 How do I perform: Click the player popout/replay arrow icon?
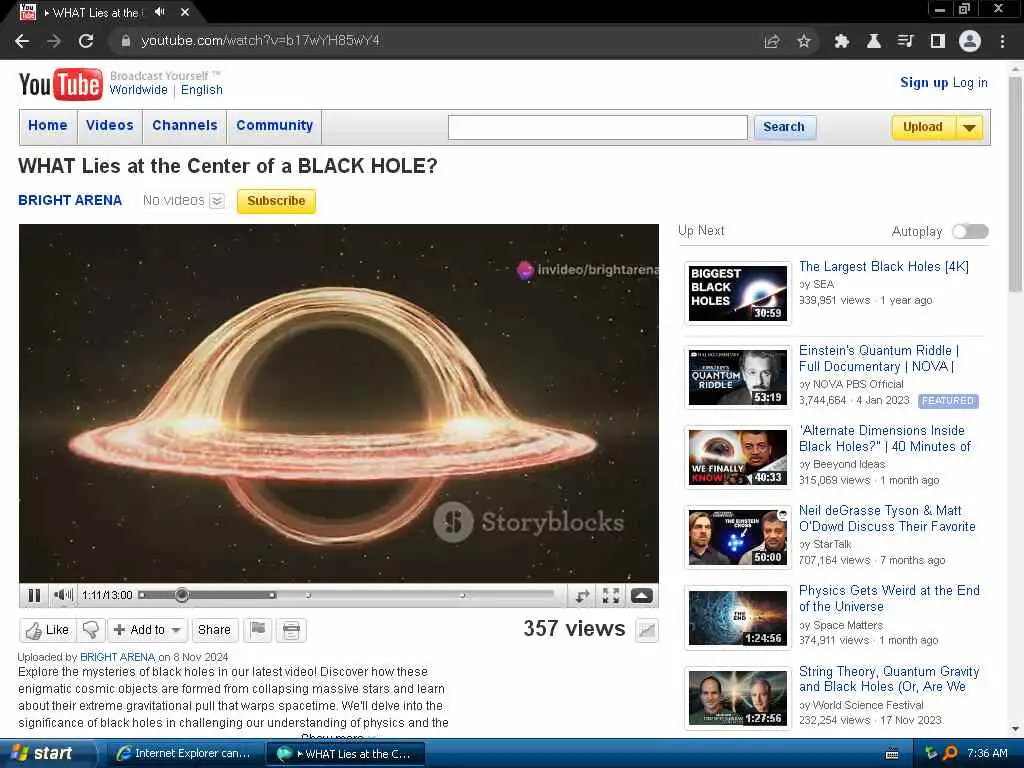tap(582, 595)
